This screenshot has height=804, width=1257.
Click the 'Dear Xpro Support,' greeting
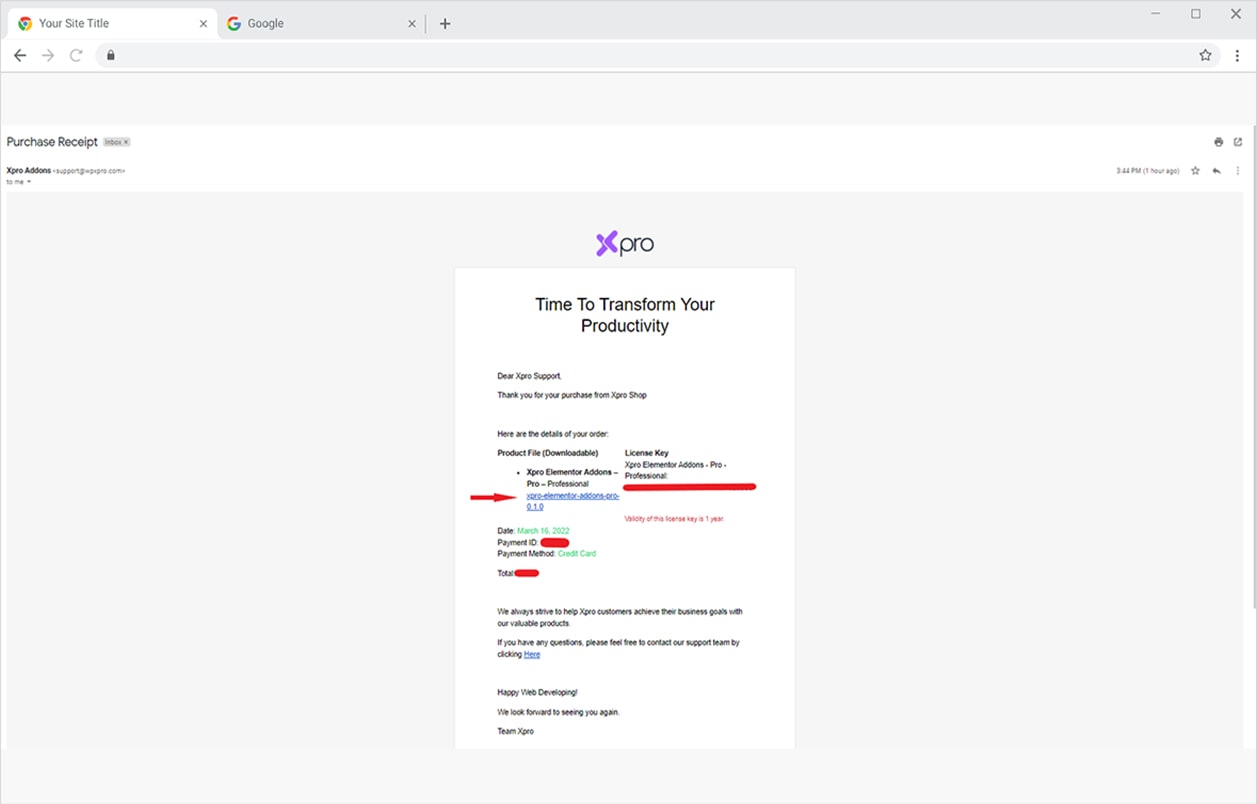pyautogui.click(x=530, y=376)
